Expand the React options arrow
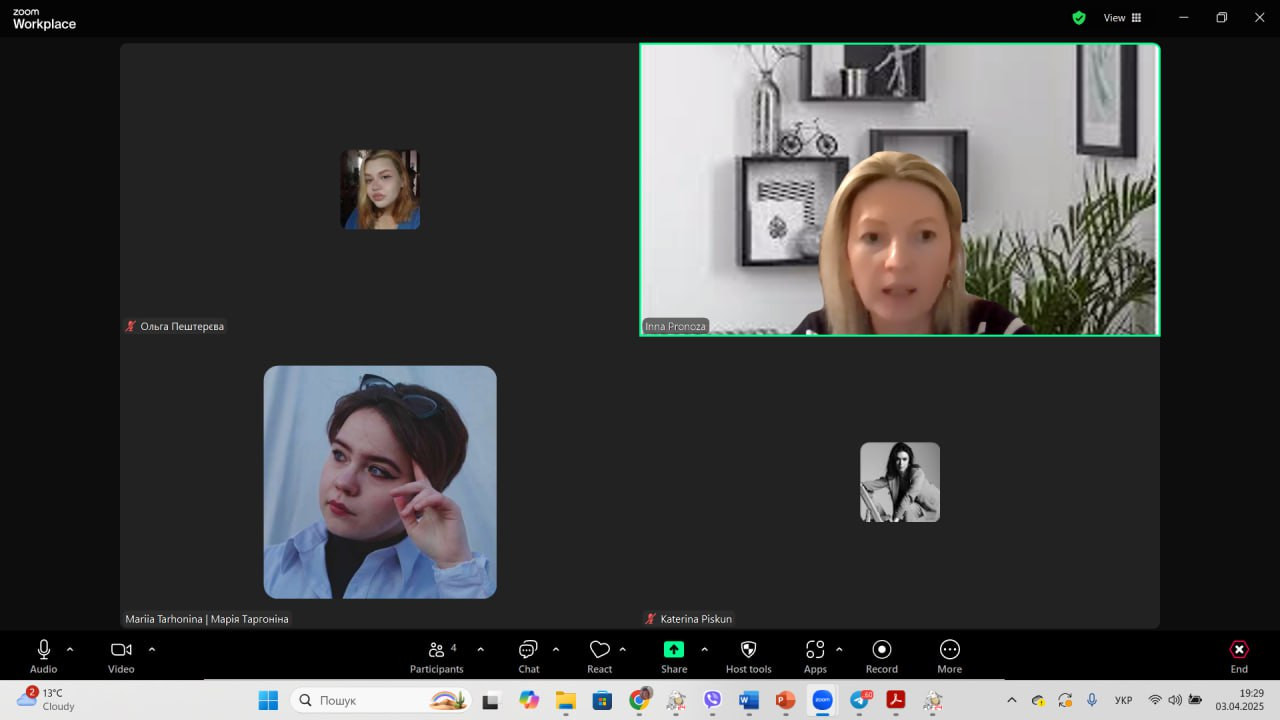 pyautogui.click(x=623, y=649)
